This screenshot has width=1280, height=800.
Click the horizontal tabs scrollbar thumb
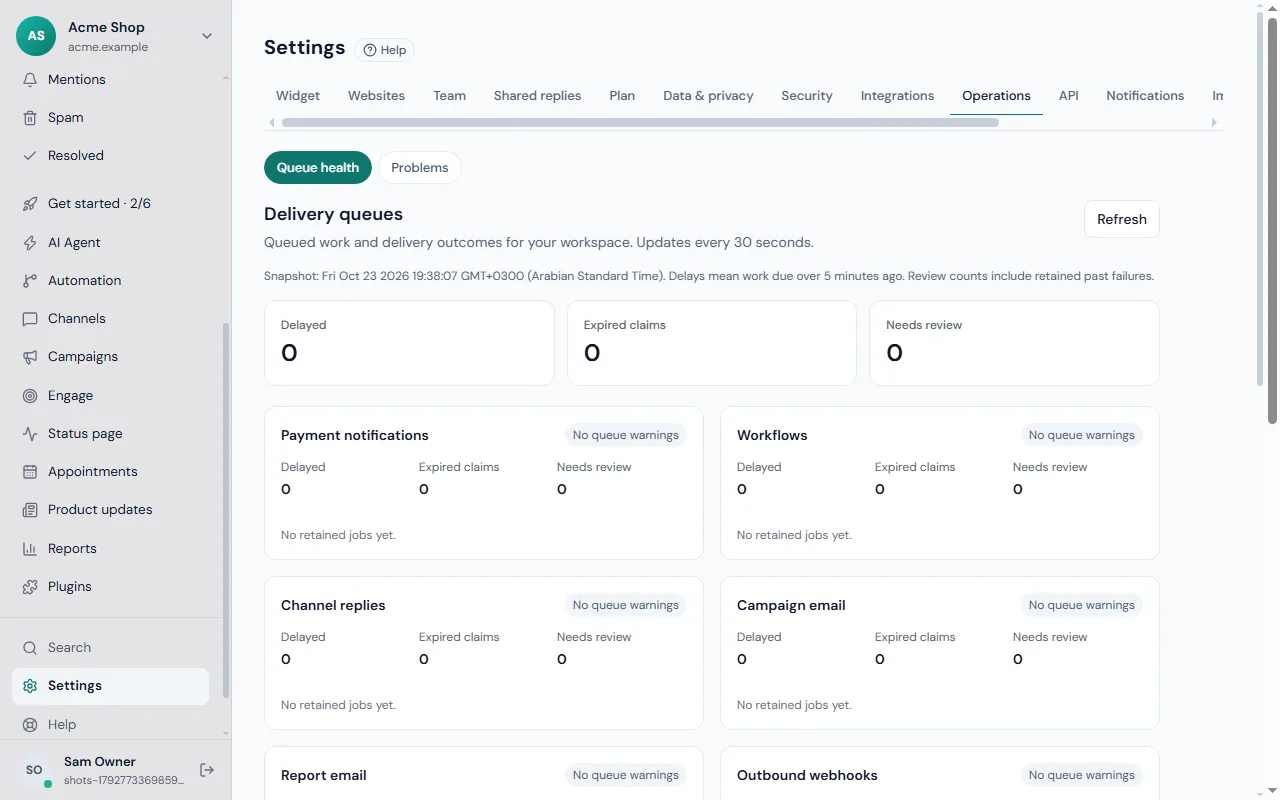640,122
